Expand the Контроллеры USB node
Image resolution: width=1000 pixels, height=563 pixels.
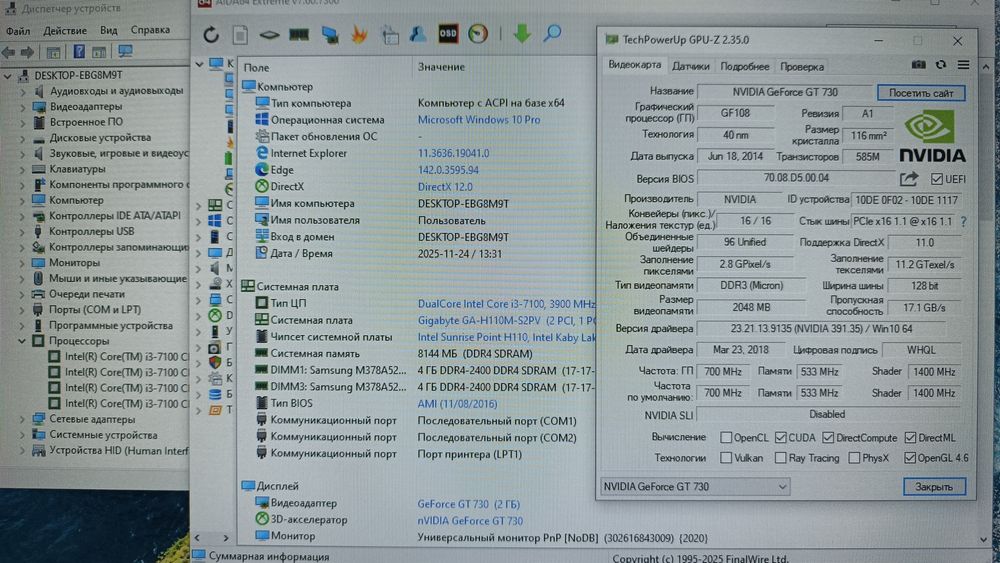click(x=22, y=231)
